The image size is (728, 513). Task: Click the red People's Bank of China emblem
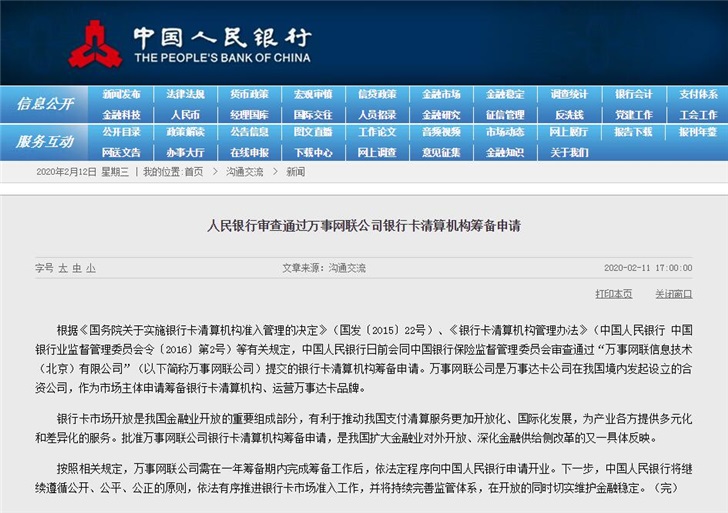coord(95,44)
